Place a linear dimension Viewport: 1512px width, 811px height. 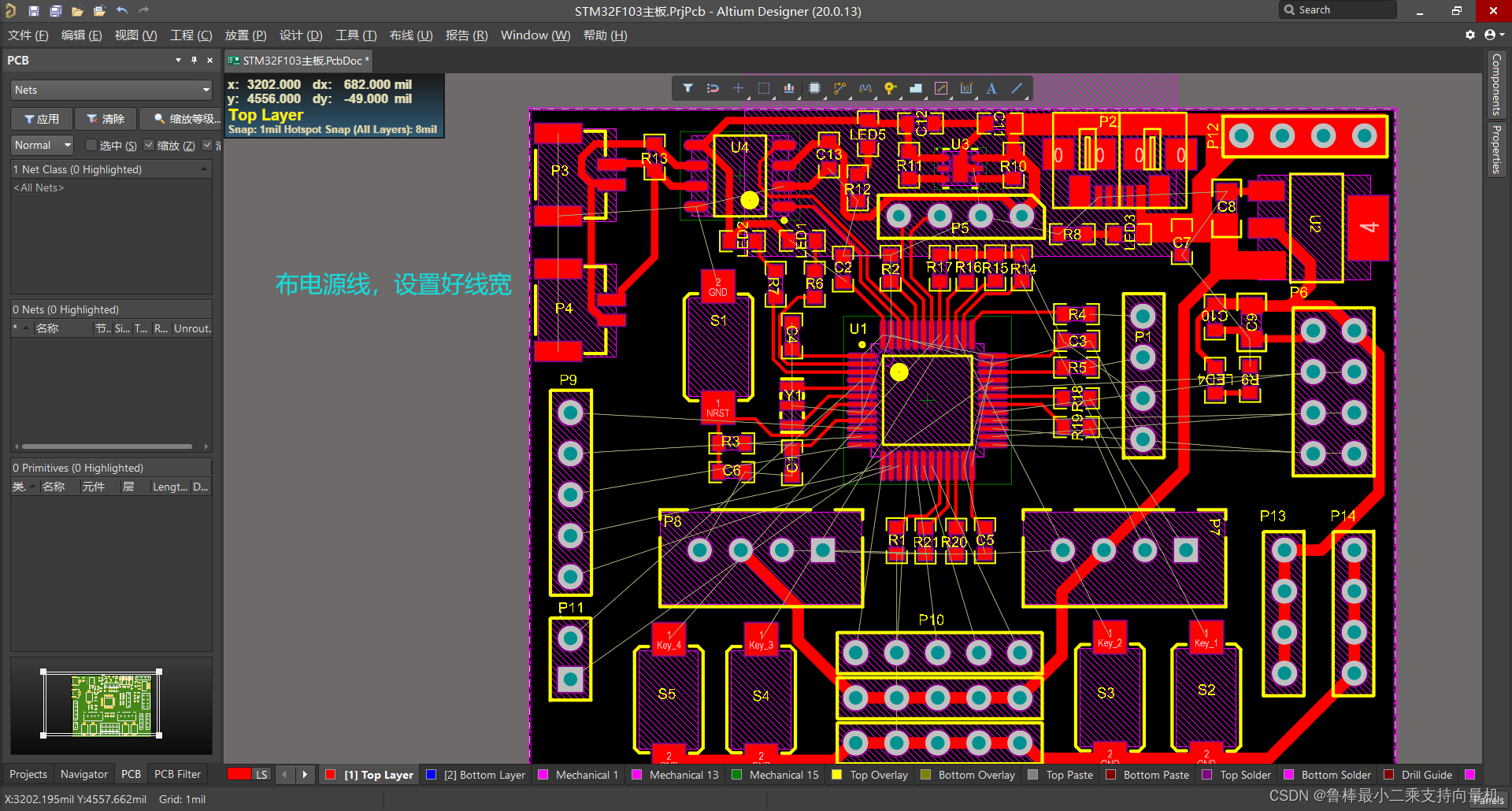966,88
